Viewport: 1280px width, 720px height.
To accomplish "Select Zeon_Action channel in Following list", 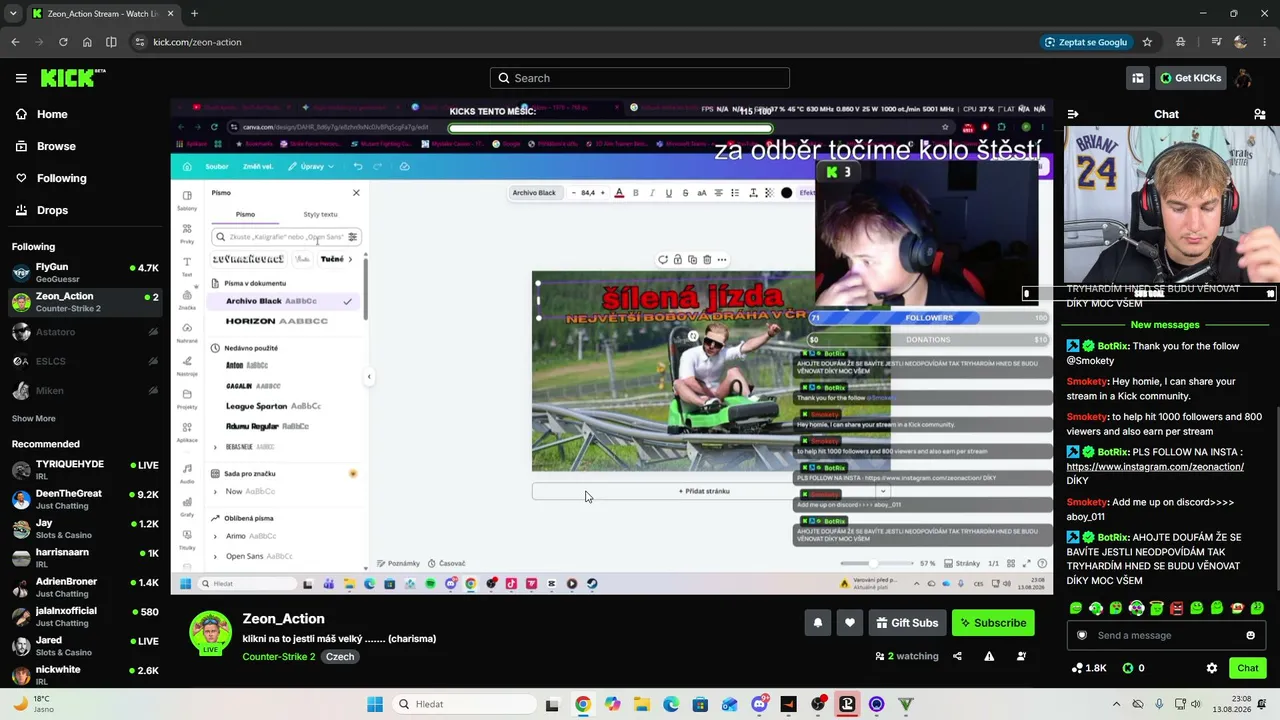I will coord(85,302).
